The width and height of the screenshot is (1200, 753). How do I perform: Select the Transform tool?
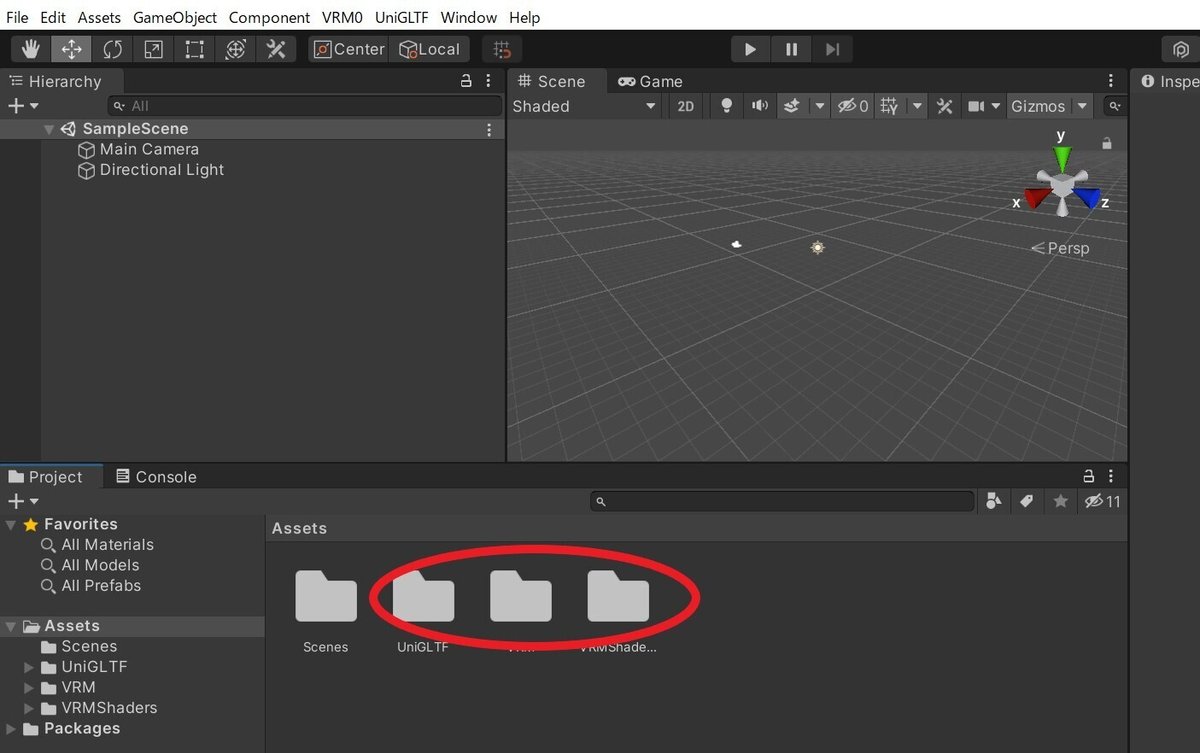click(235, 49)
